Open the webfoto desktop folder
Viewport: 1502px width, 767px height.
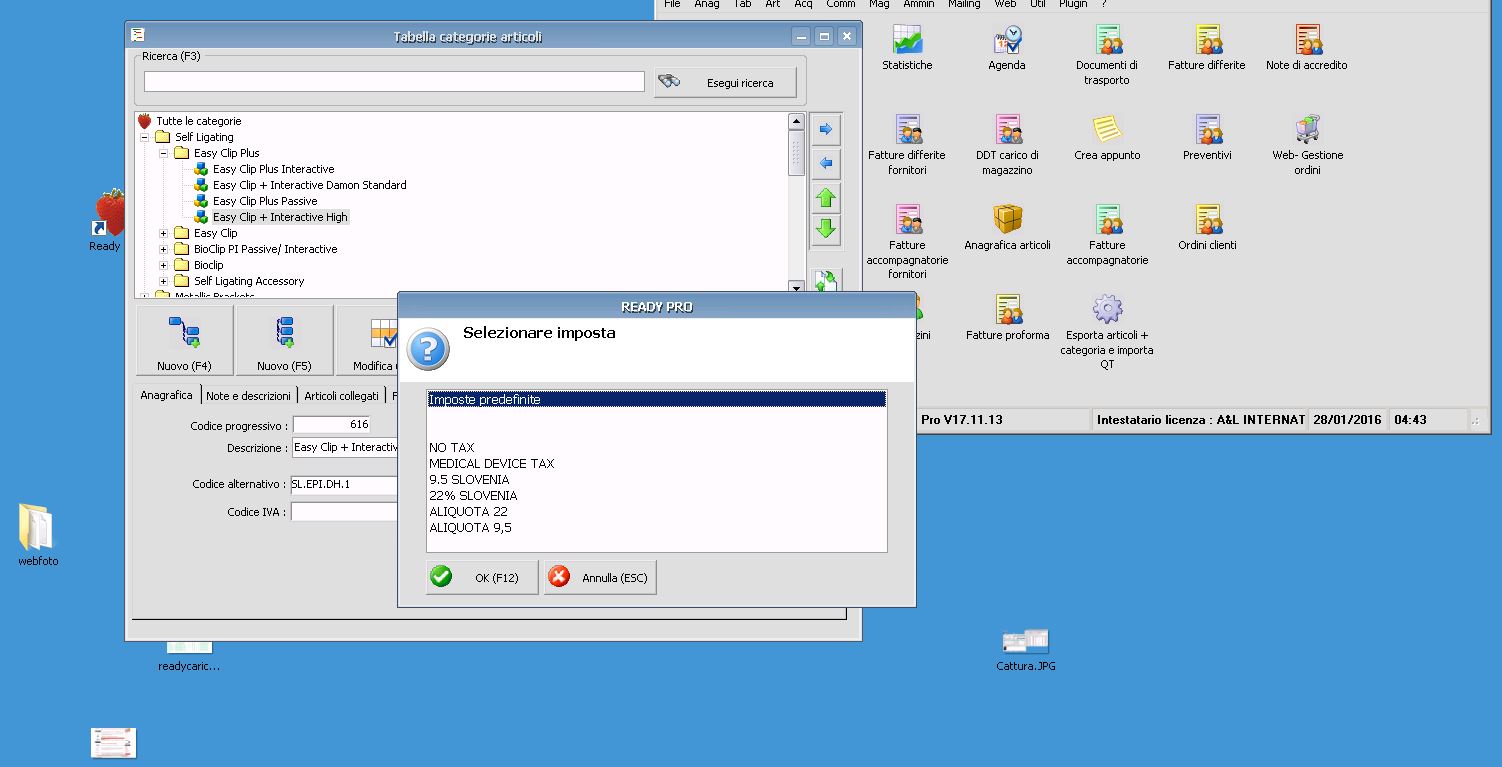pyautogui.click(x=38, y=535)
